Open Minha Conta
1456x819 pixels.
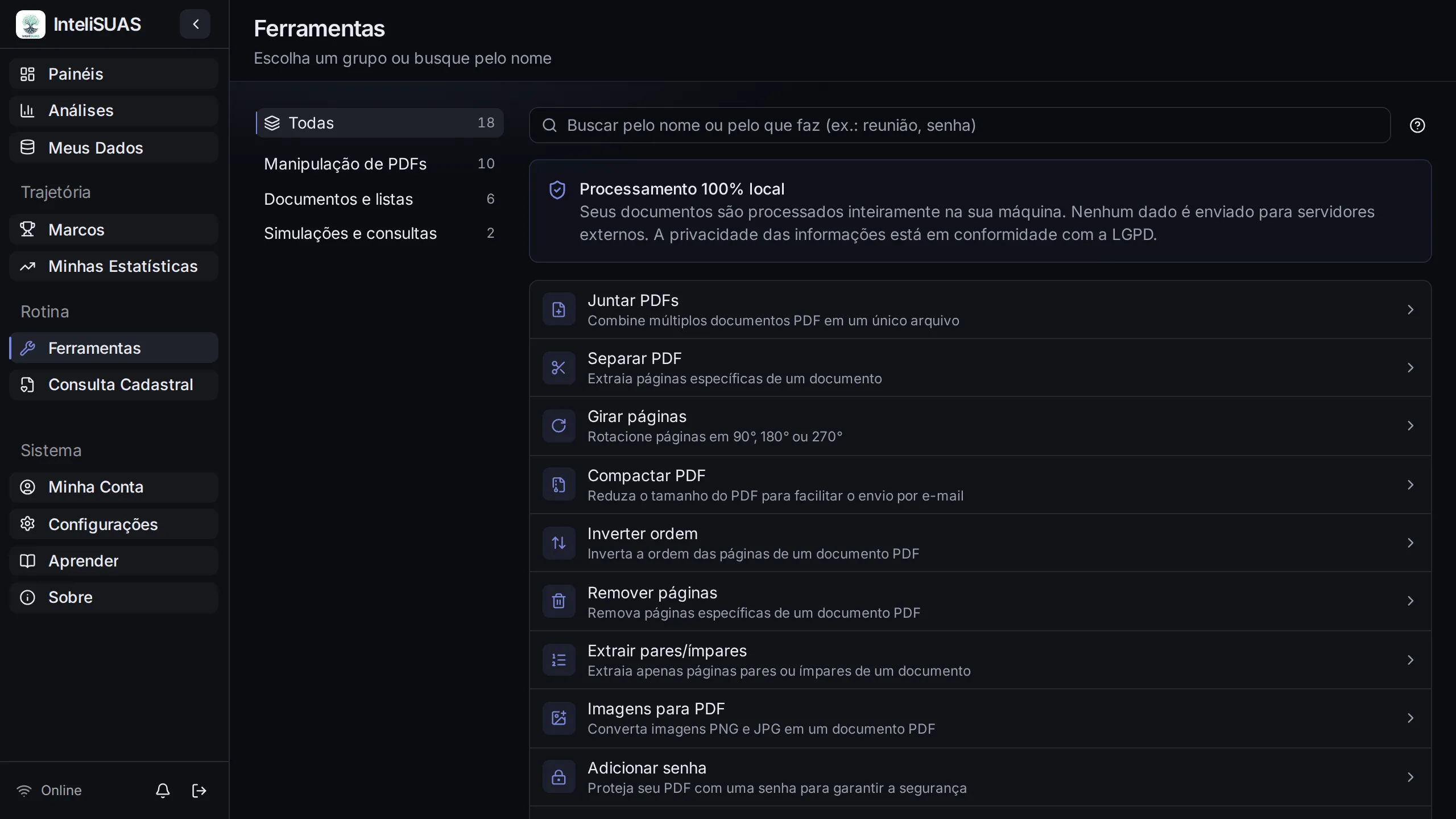(114, 487)
